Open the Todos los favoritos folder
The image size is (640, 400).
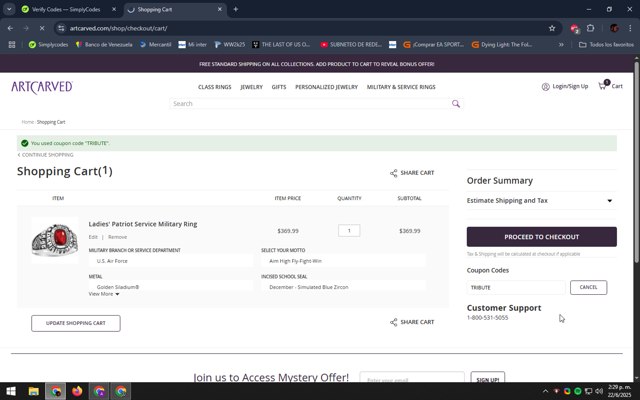coord(606,44)
